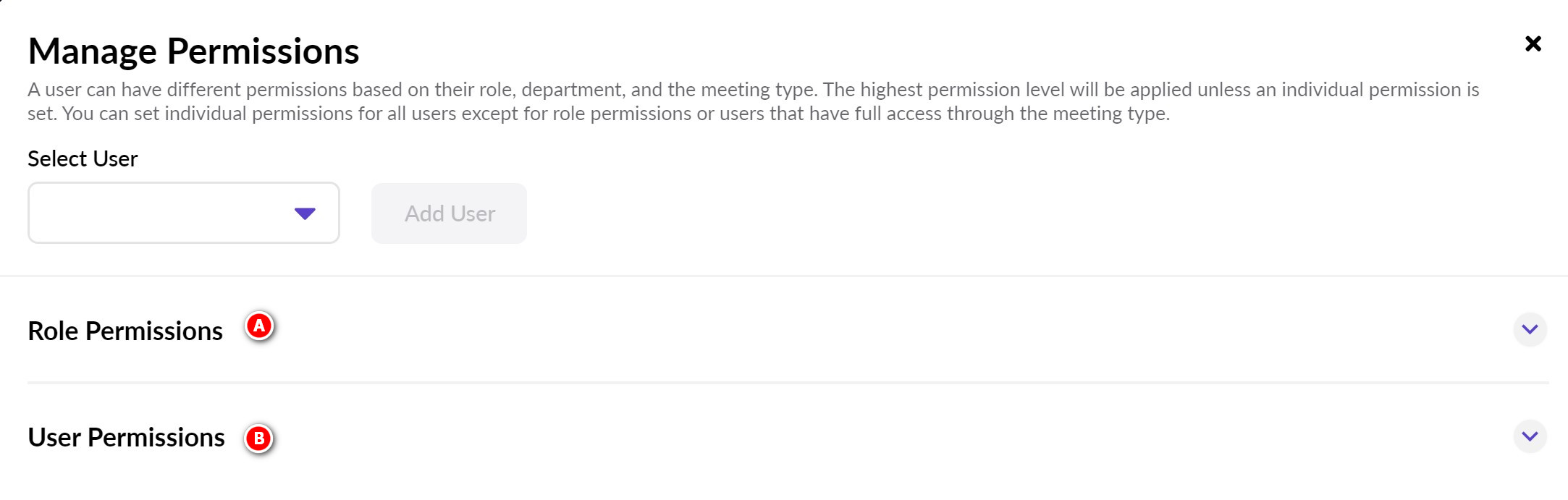Expand the Role Permissions chevron
This screenshot has width=1568, height=500.
click(x=1530, y=330)
